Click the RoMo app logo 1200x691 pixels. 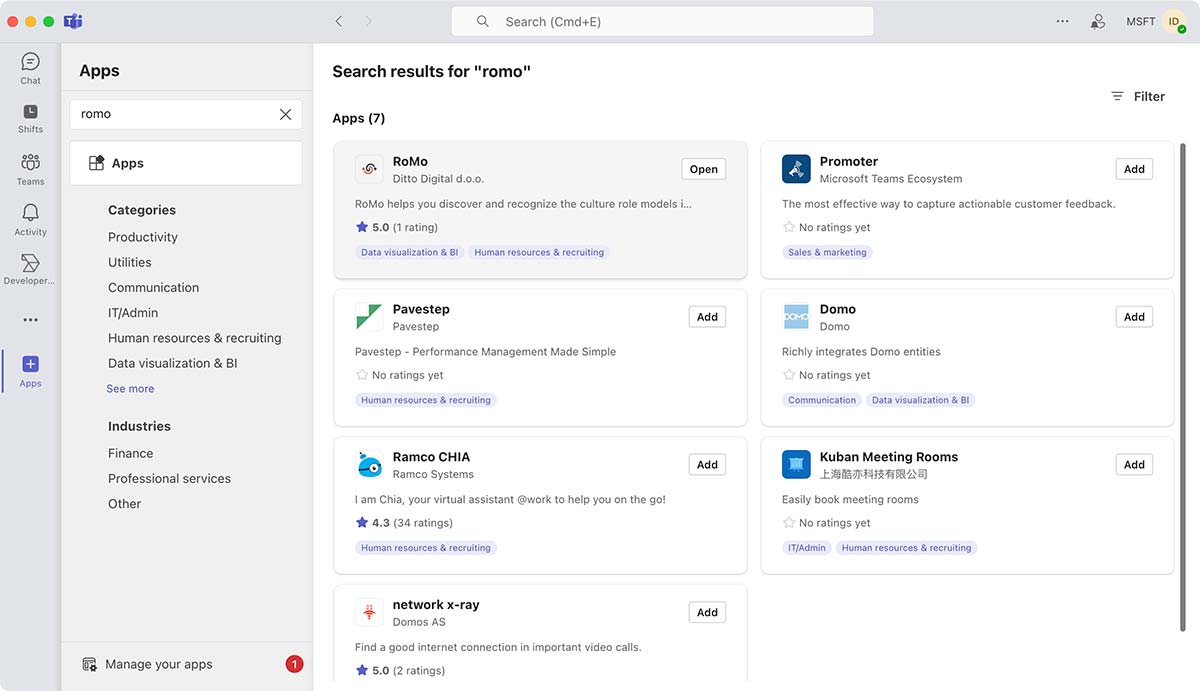tap(369, 169)
